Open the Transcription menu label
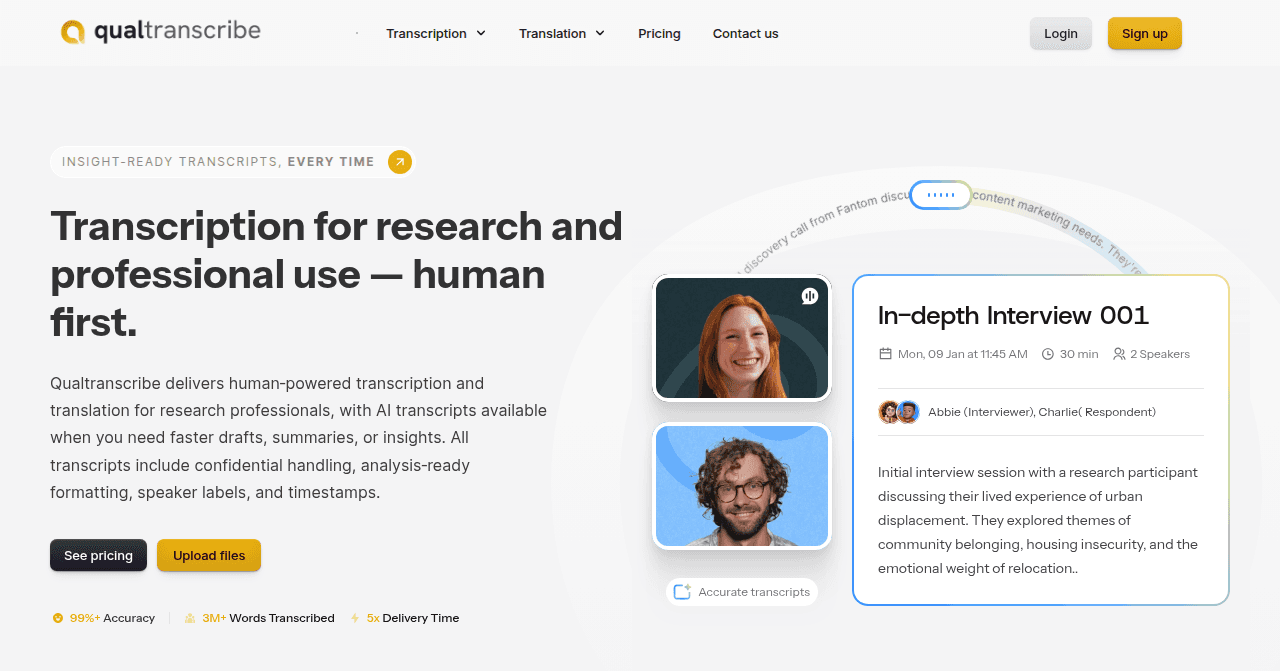This screenshot has height=671, width=1280. [x=426, y=33]
